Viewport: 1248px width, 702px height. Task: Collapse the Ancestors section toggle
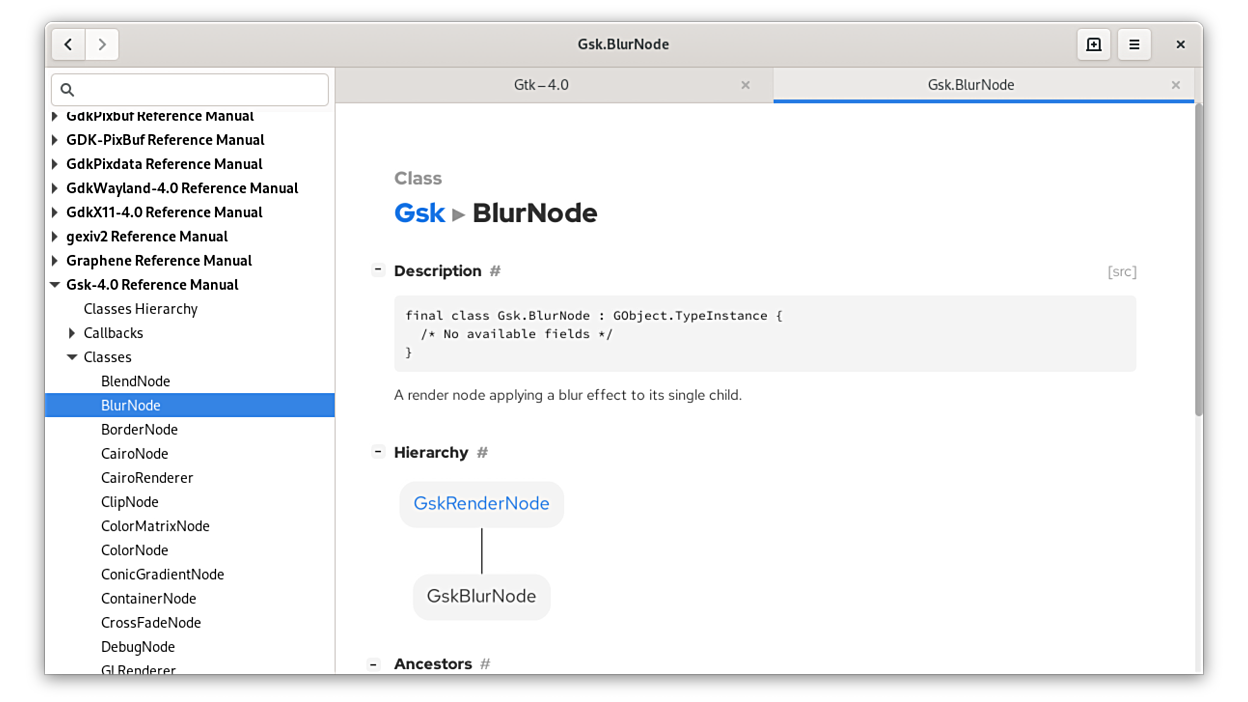click(373, 664)
